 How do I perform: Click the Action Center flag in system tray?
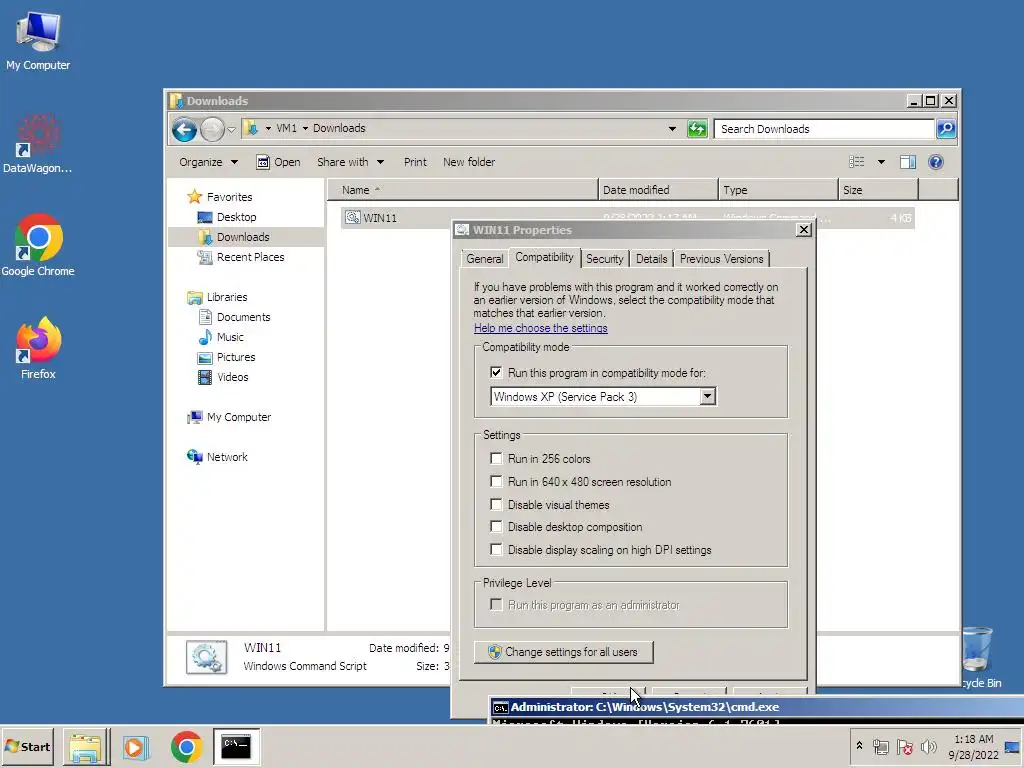click(904, 747)
